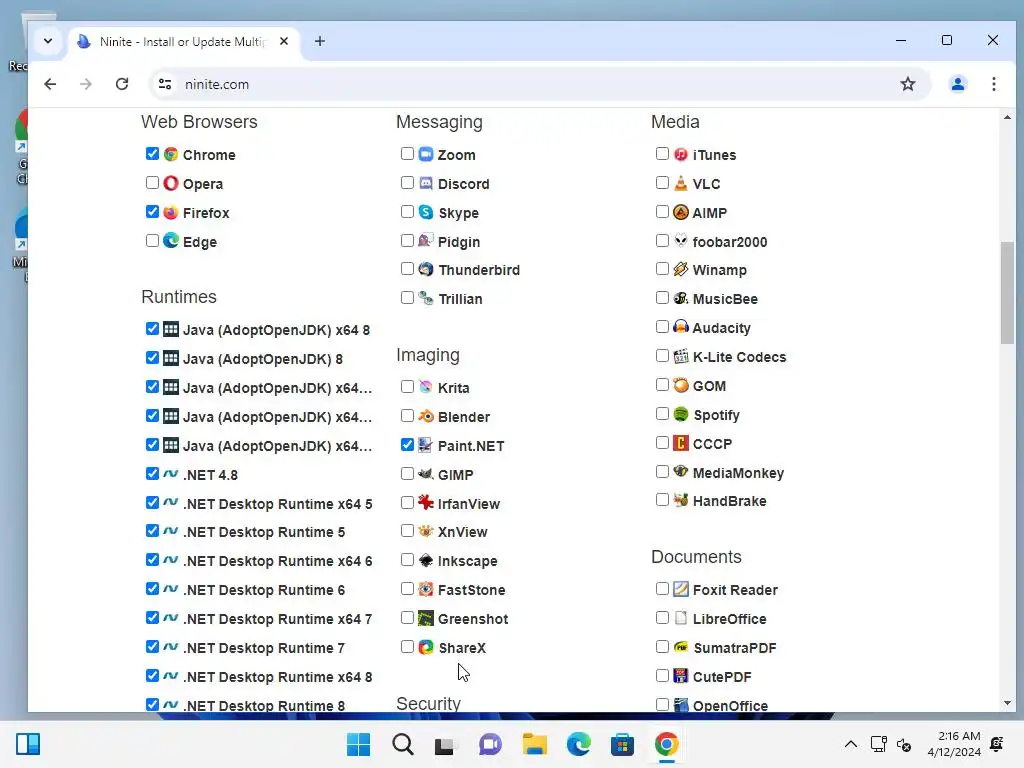Click the Audacity headphones icon

[680, 327]
